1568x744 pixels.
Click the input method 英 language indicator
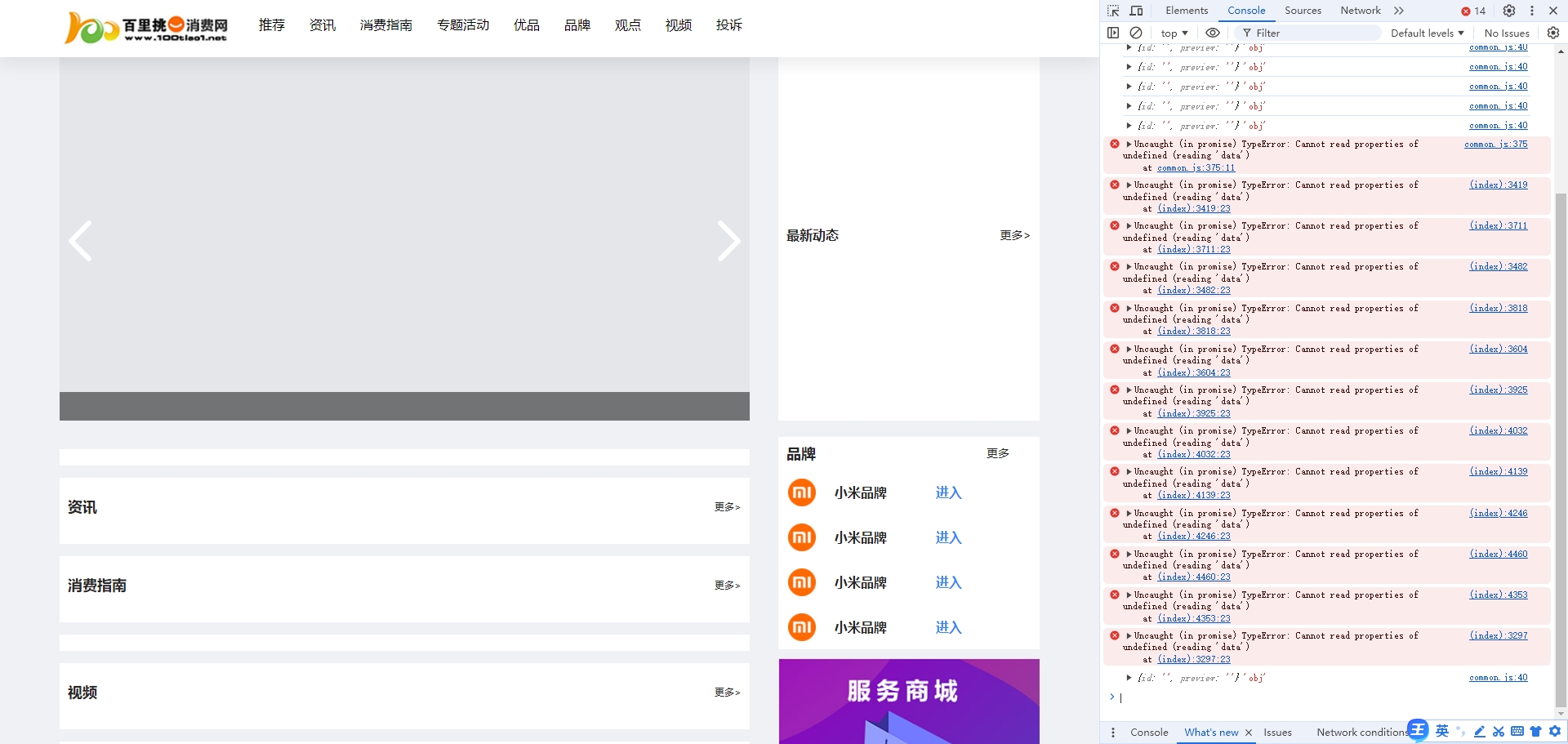tap(1442, 731)
